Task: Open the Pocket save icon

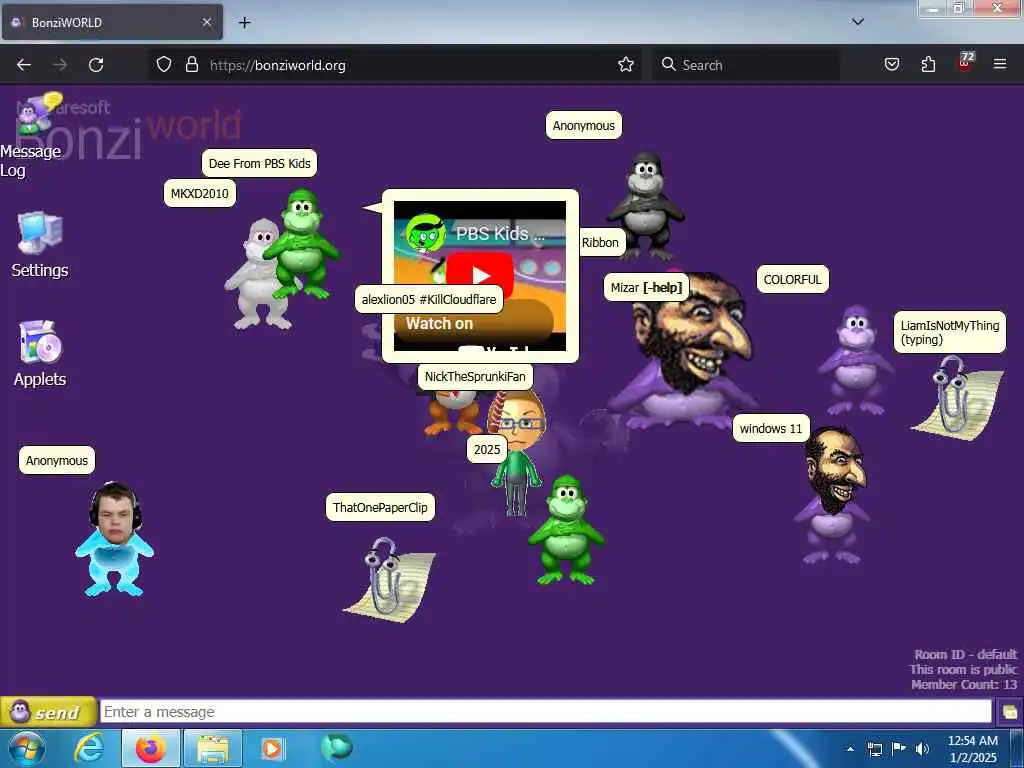Action: 891,65
